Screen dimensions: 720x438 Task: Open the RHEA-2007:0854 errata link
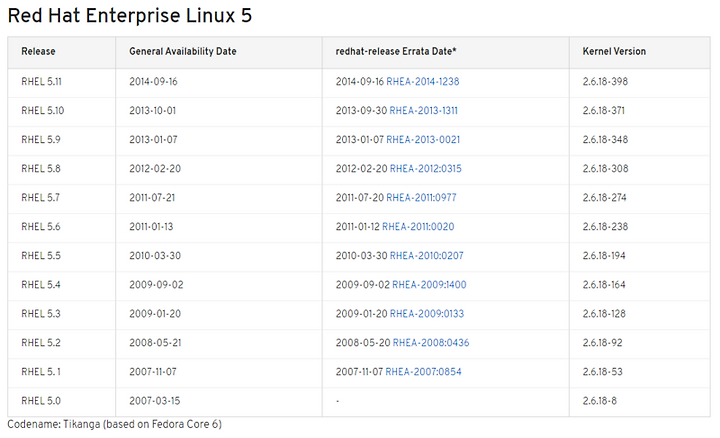pyautogui.click(x=423, y=371)
